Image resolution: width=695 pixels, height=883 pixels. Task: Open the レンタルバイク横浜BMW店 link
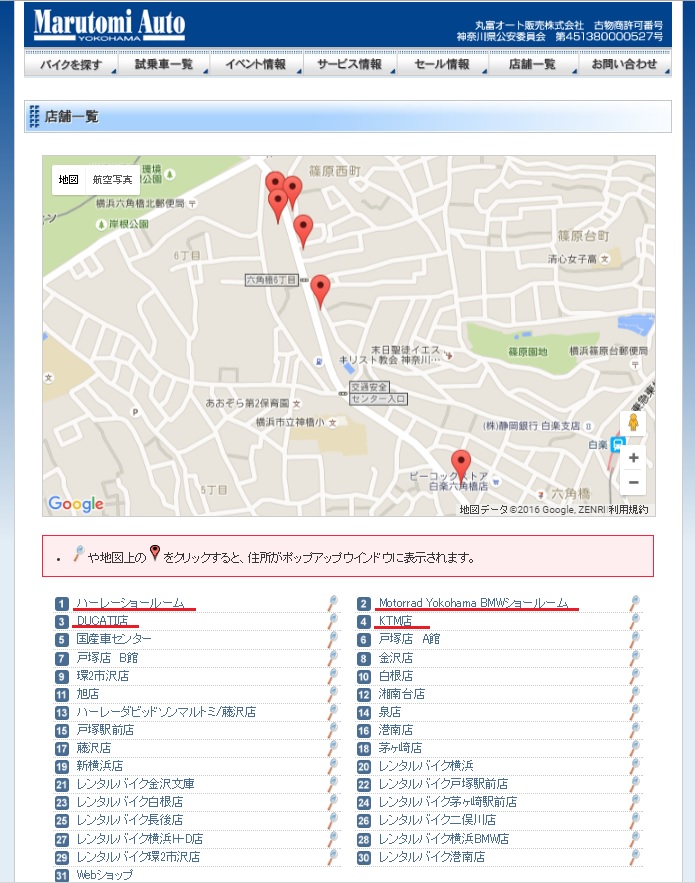pyautogui.click(x=444, y=839)
